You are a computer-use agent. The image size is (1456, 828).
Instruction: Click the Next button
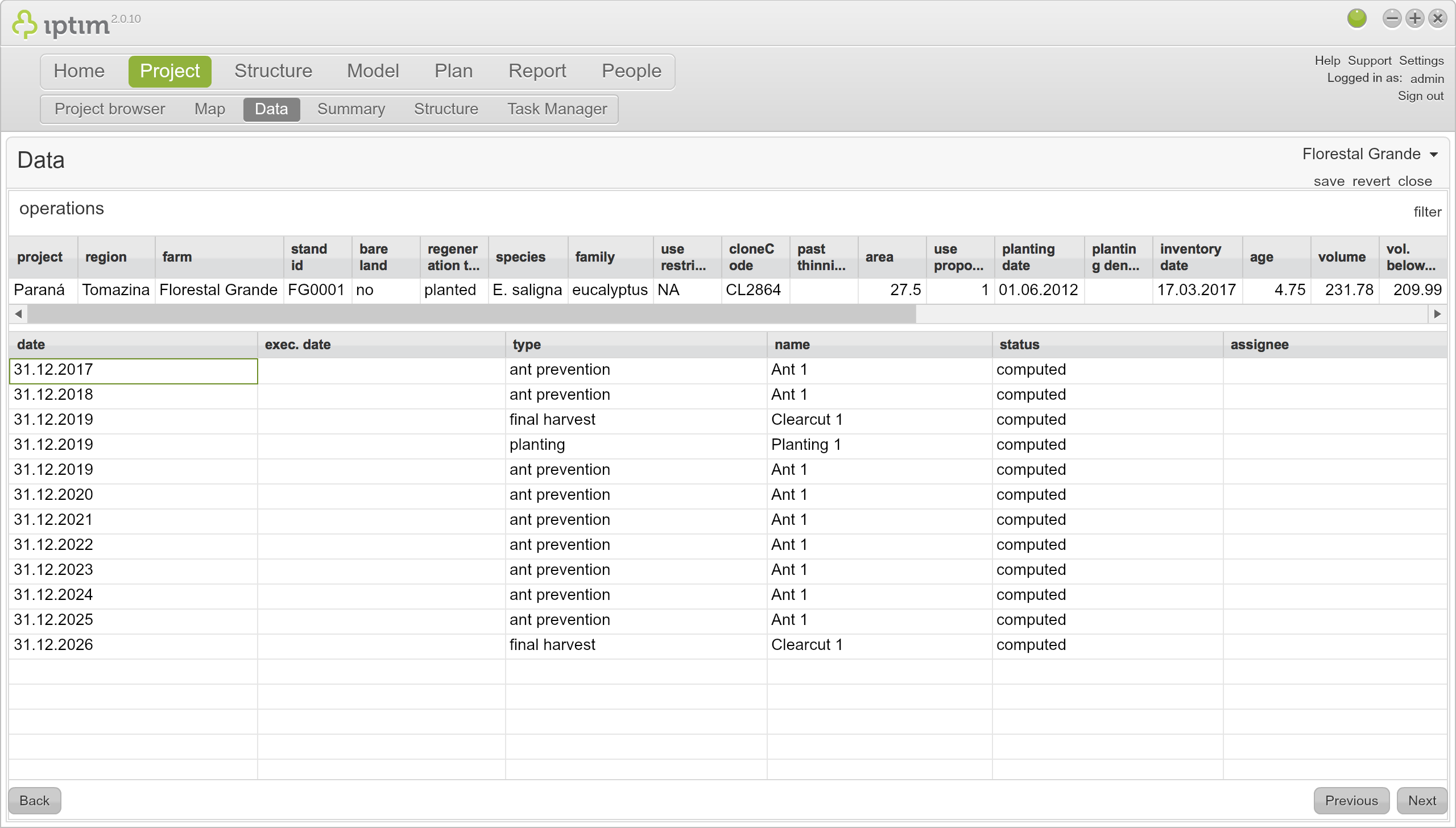coord(1422,801)
